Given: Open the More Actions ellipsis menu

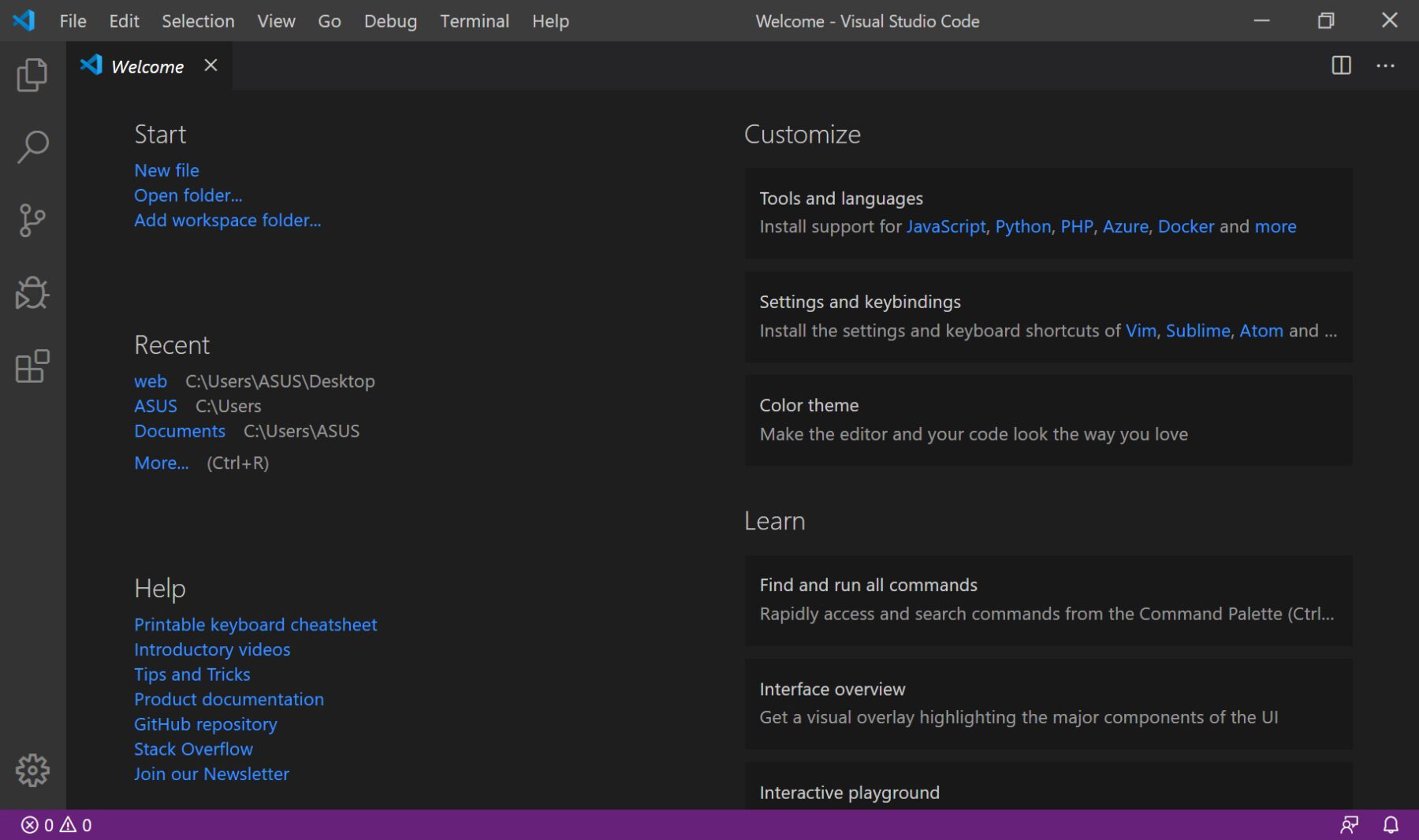Looking at the screenshot, I should [1385, 66].
